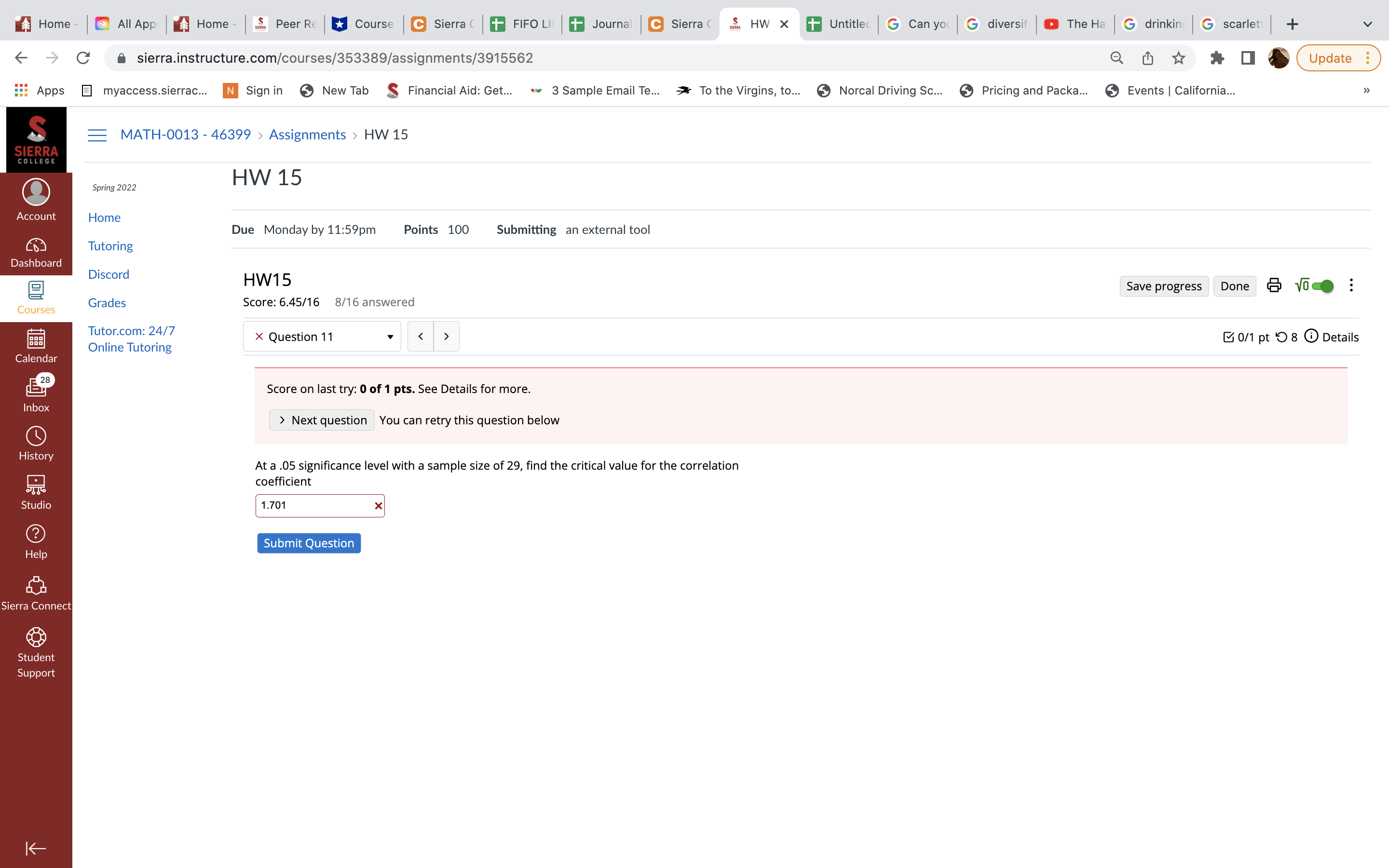1389x868 pixels.
Task: Open the browser tab list dropdown
Action: [x=1367, y=24]
